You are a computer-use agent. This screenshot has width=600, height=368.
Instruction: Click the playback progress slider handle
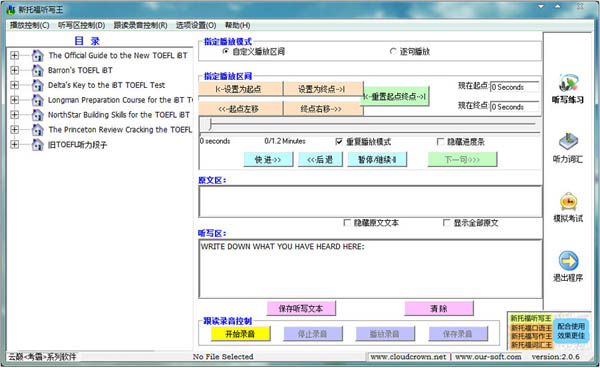click(x=210, y=124)
